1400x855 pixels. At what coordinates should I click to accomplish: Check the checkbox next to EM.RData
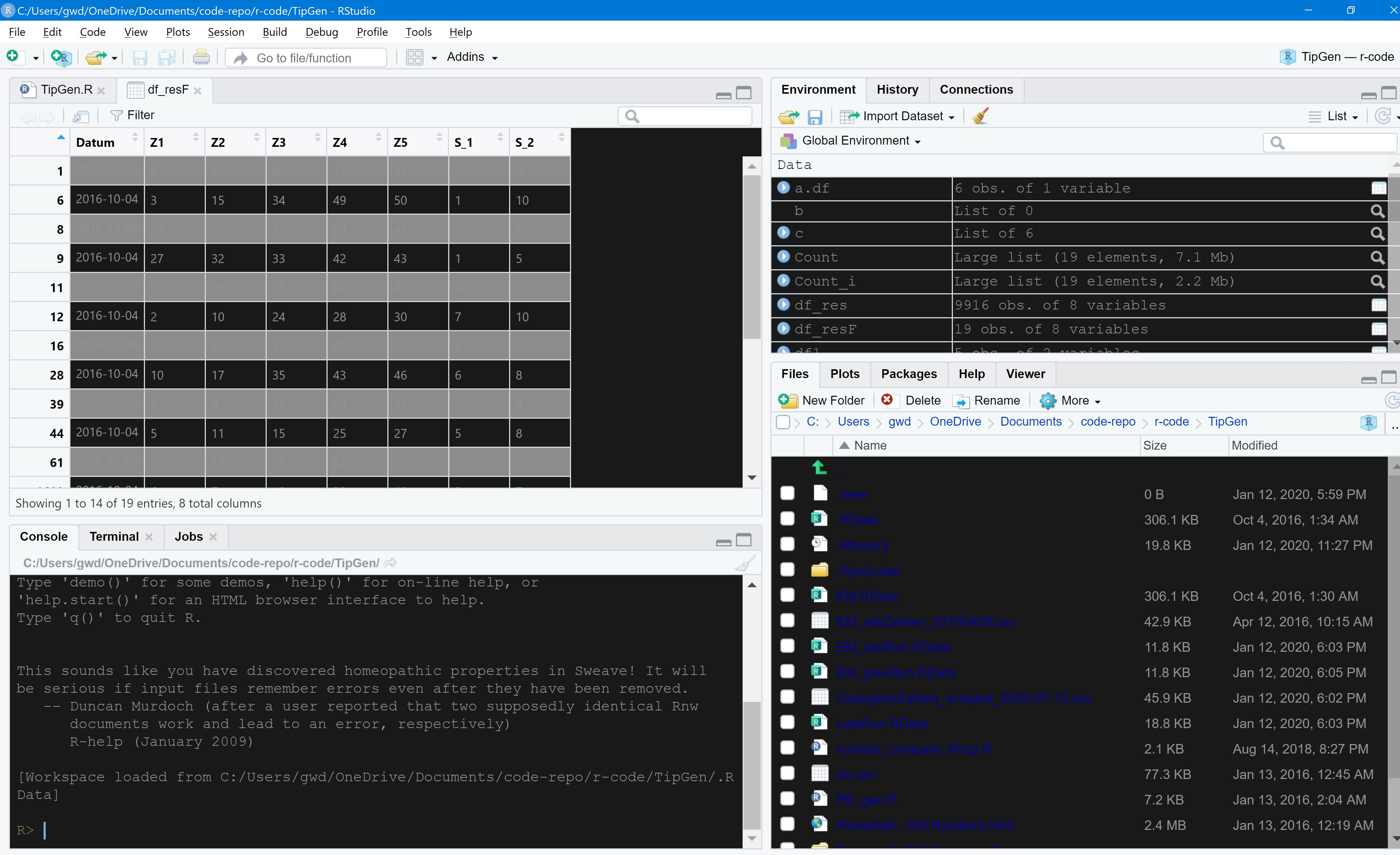point(788,595)
